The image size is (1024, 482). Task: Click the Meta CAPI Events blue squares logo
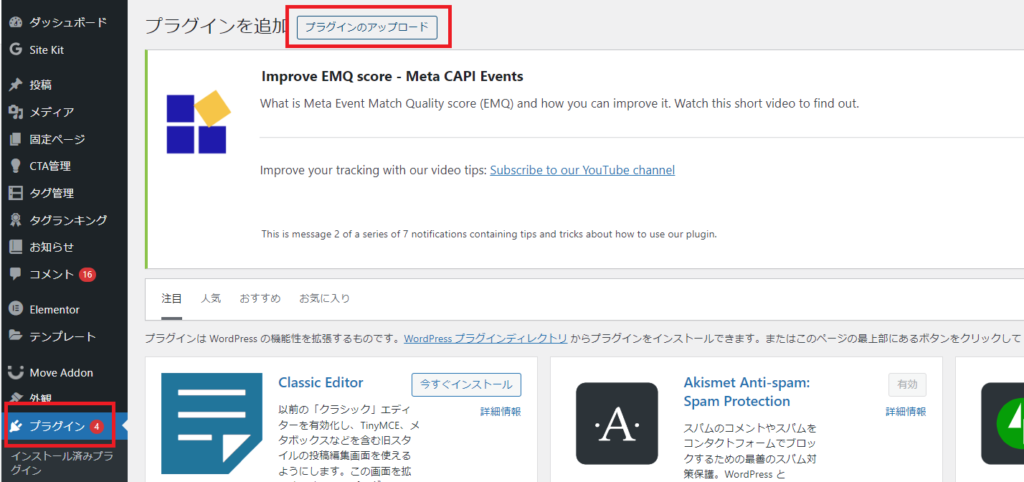[199, 122]
